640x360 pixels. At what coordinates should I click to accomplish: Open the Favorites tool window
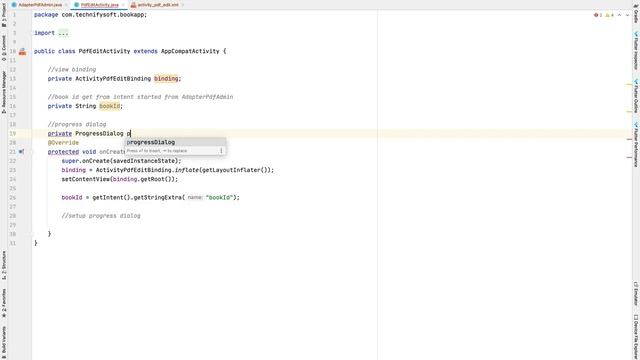[x=4, y=303]
